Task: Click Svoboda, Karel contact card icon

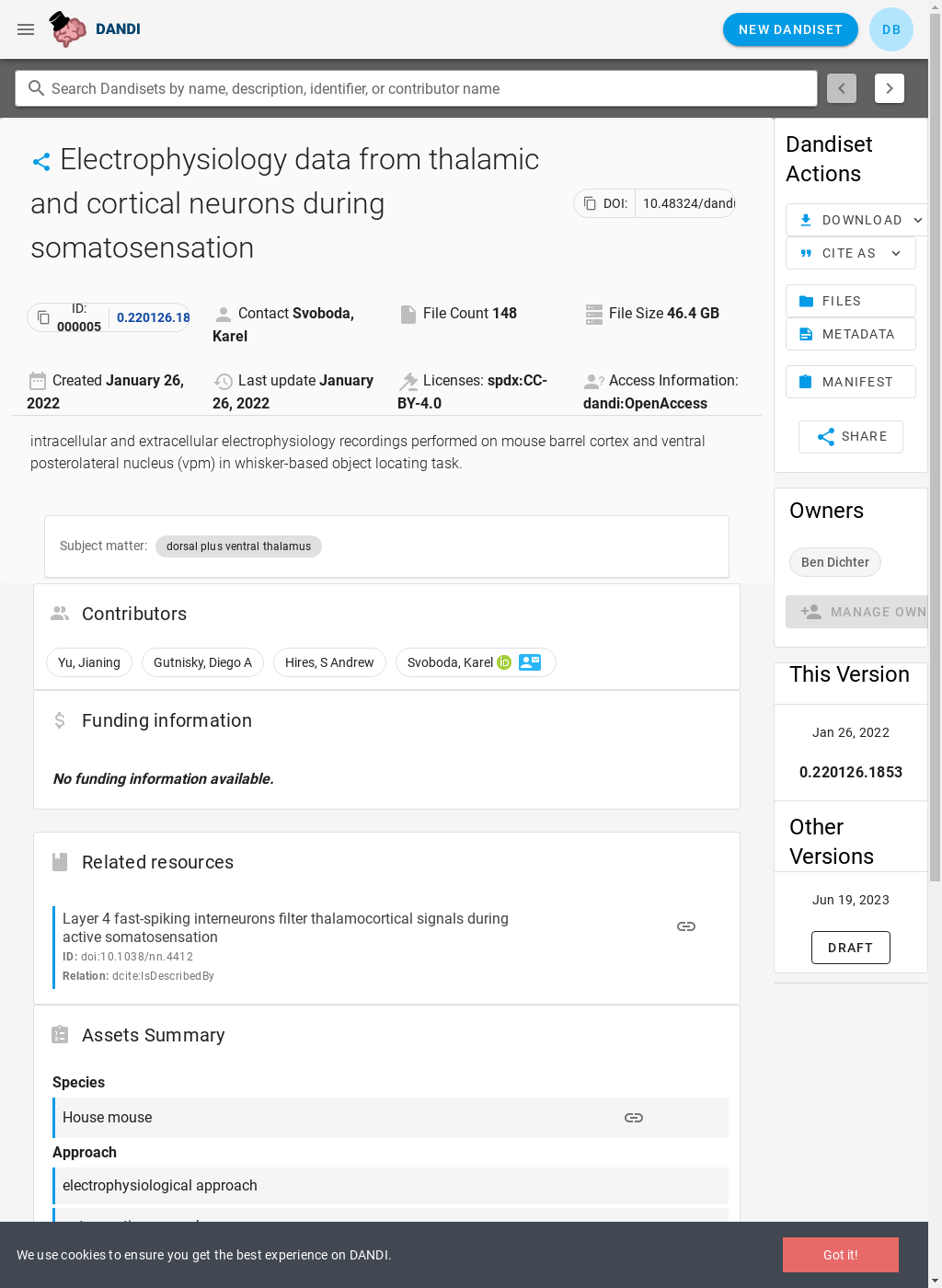Action: 530,662
